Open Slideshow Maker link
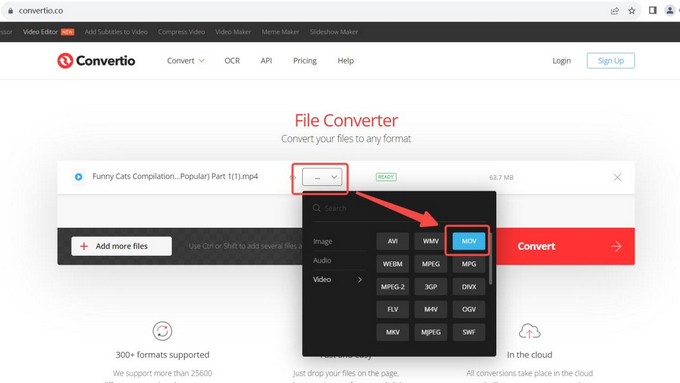Viewport: 680px width, 383px height. tap(334, 32)
